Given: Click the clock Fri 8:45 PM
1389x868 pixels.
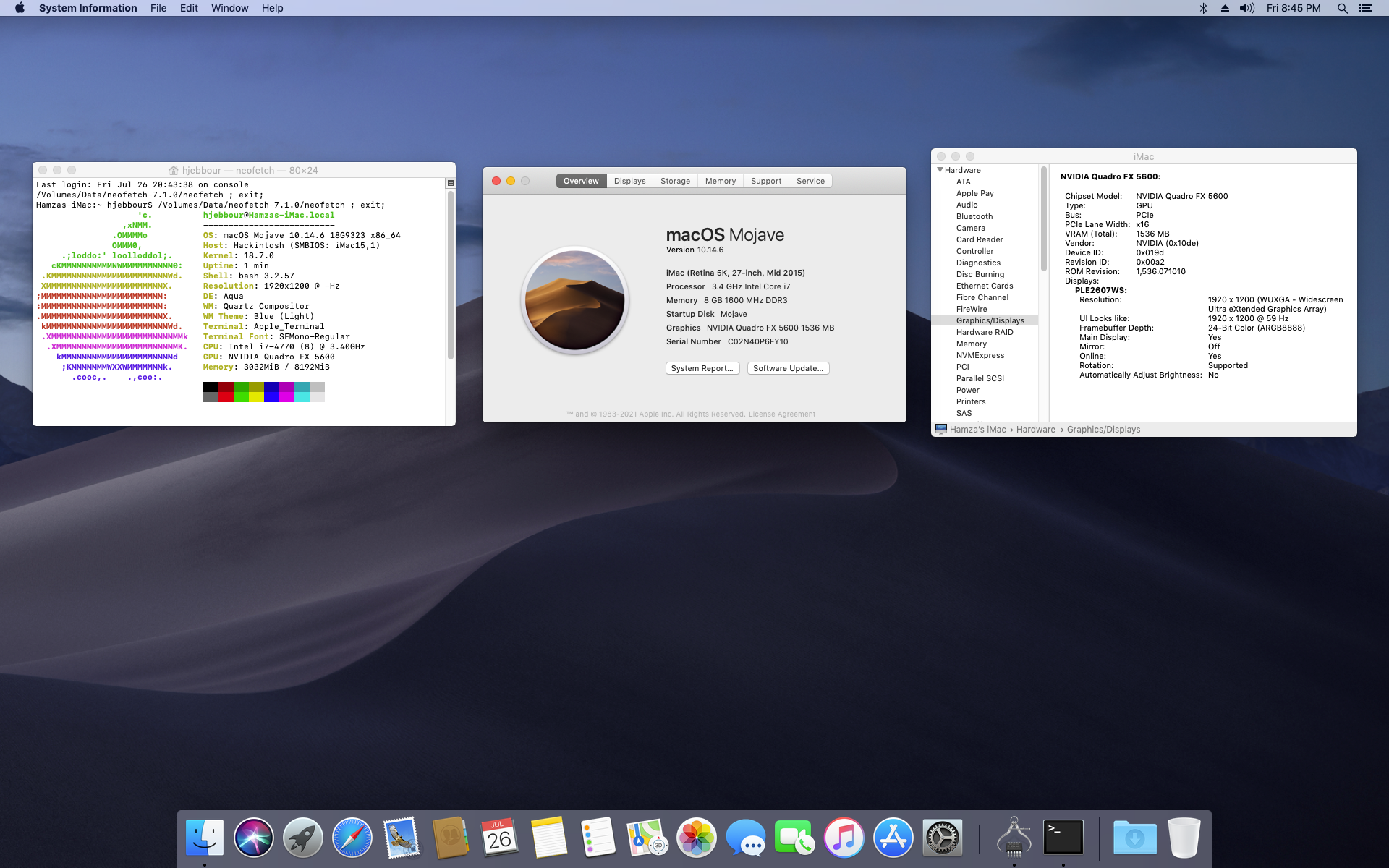Looking at the screenshot, I should tap(1294, 8).
